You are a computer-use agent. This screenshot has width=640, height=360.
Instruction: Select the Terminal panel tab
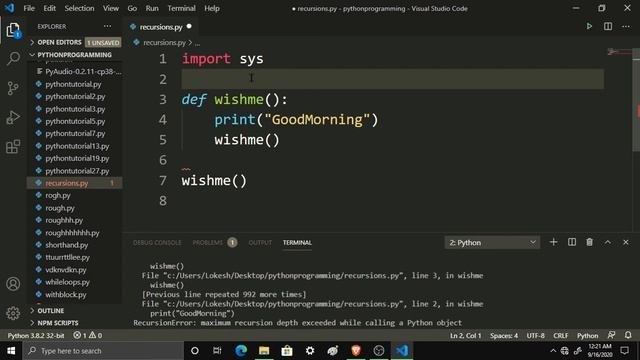297,243
